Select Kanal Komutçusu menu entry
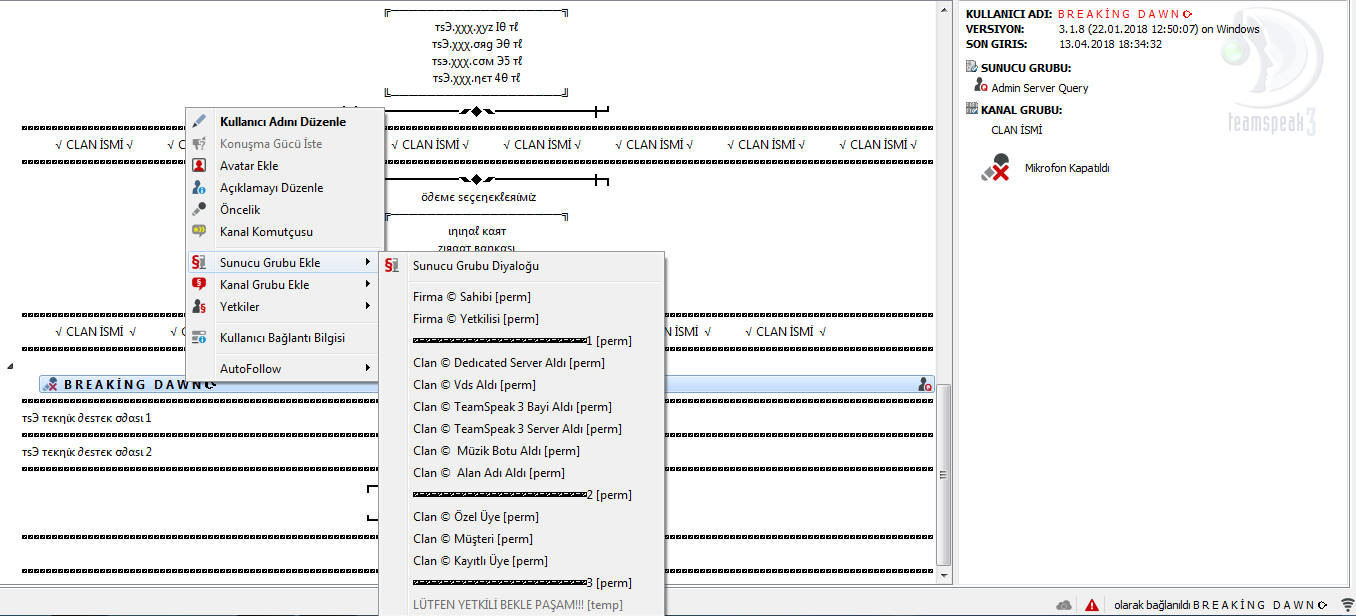Viewport: 1356px width, 616px height. [x=284, y=232]
